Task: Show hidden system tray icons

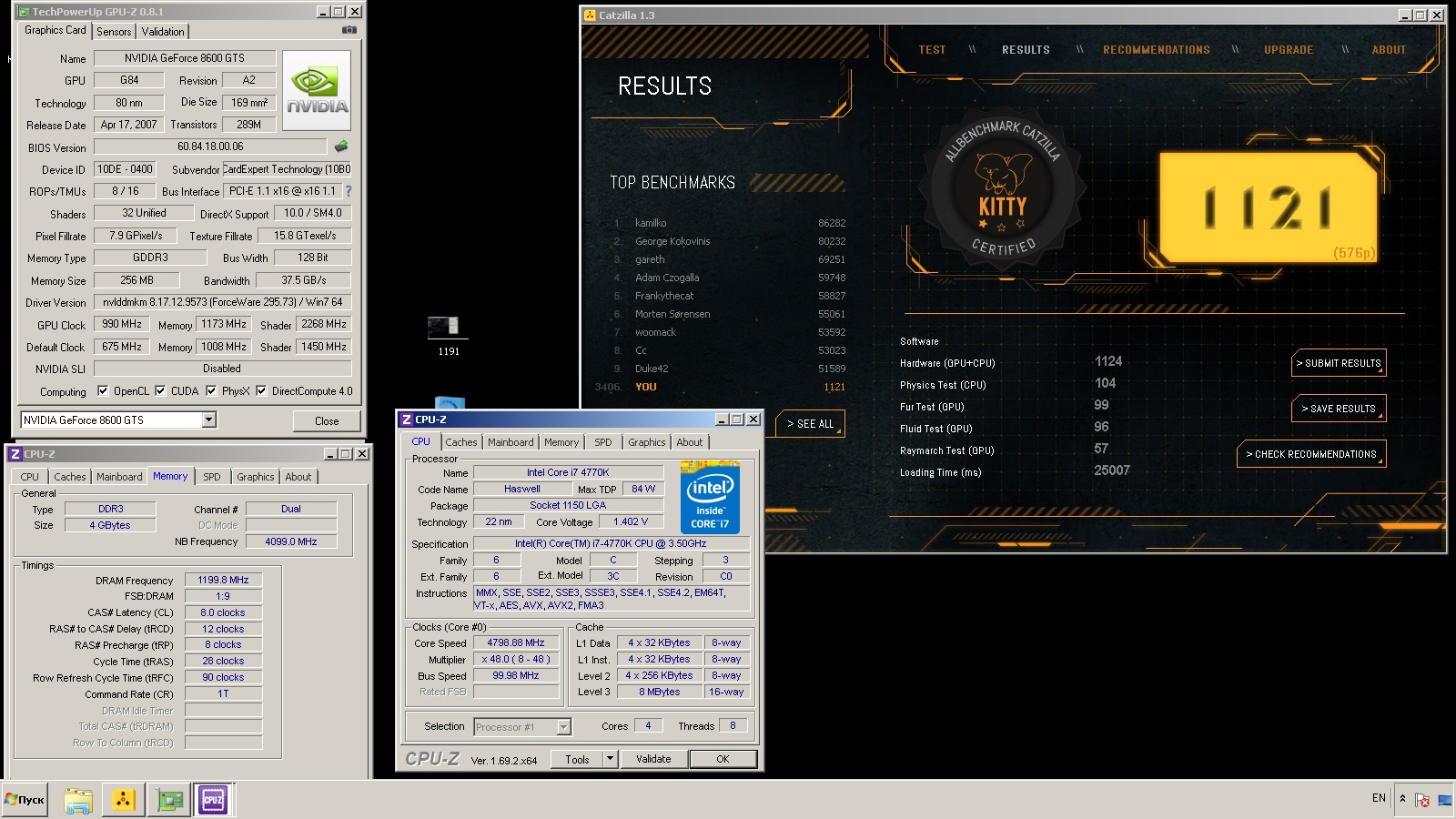Action: pos(1402,799)
